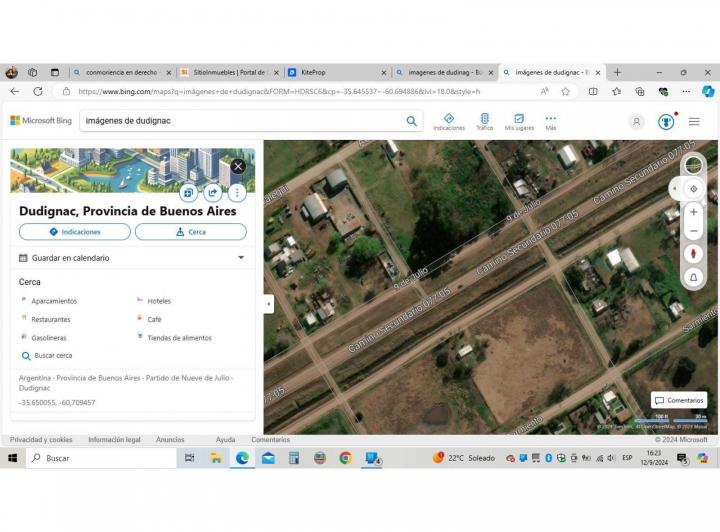Open the tab actions menu icon
The width and height of the screenshot is (720, 532).
click(x=55, y=72)
